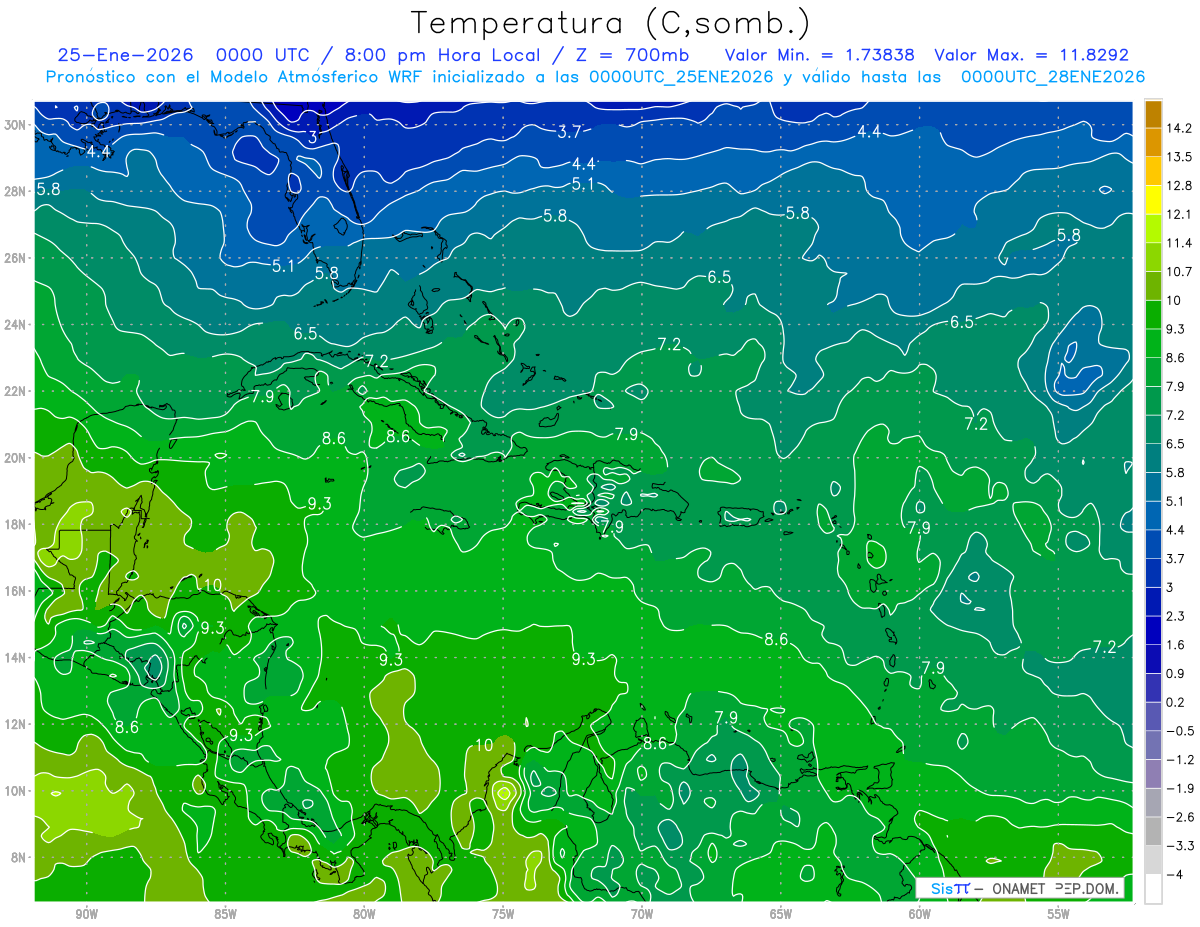Screen dimensions: 1200x927
Task: Click the valid-until time "0000UTC_28ENE2026" text
Action: (1052, 77)
